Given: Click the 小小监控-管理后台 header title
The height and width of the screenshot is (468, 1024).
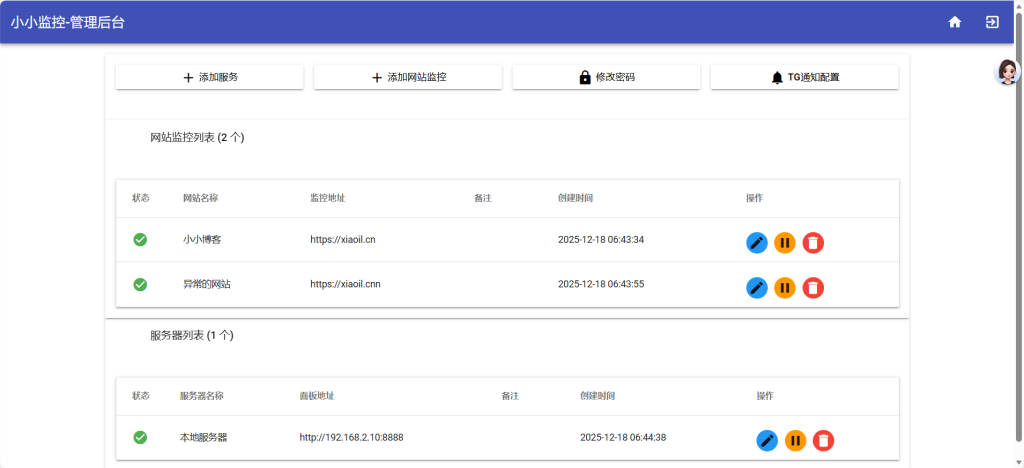Looking at the screenshot, I should coord(68,22).
